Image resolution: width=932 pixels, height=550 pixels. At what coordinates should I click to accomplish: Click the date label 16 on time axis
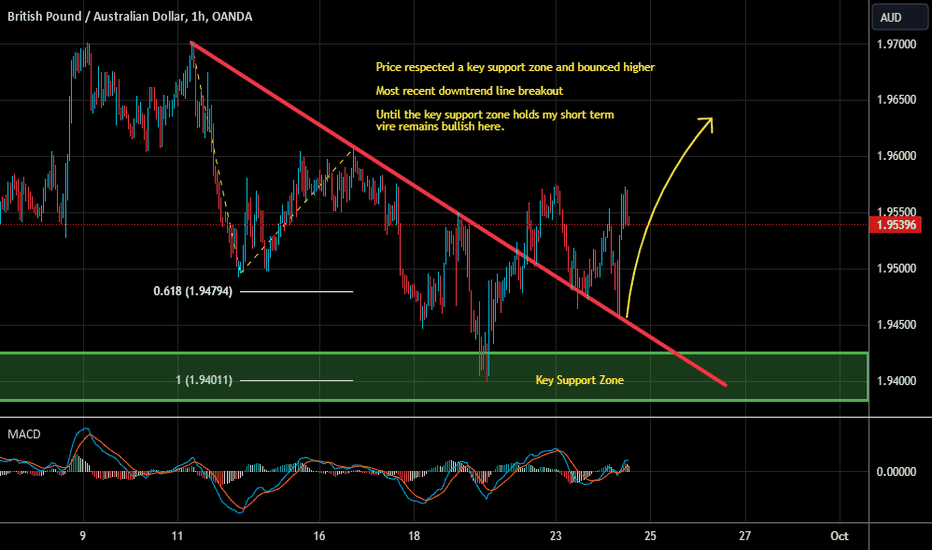click(x=319, y=536)
